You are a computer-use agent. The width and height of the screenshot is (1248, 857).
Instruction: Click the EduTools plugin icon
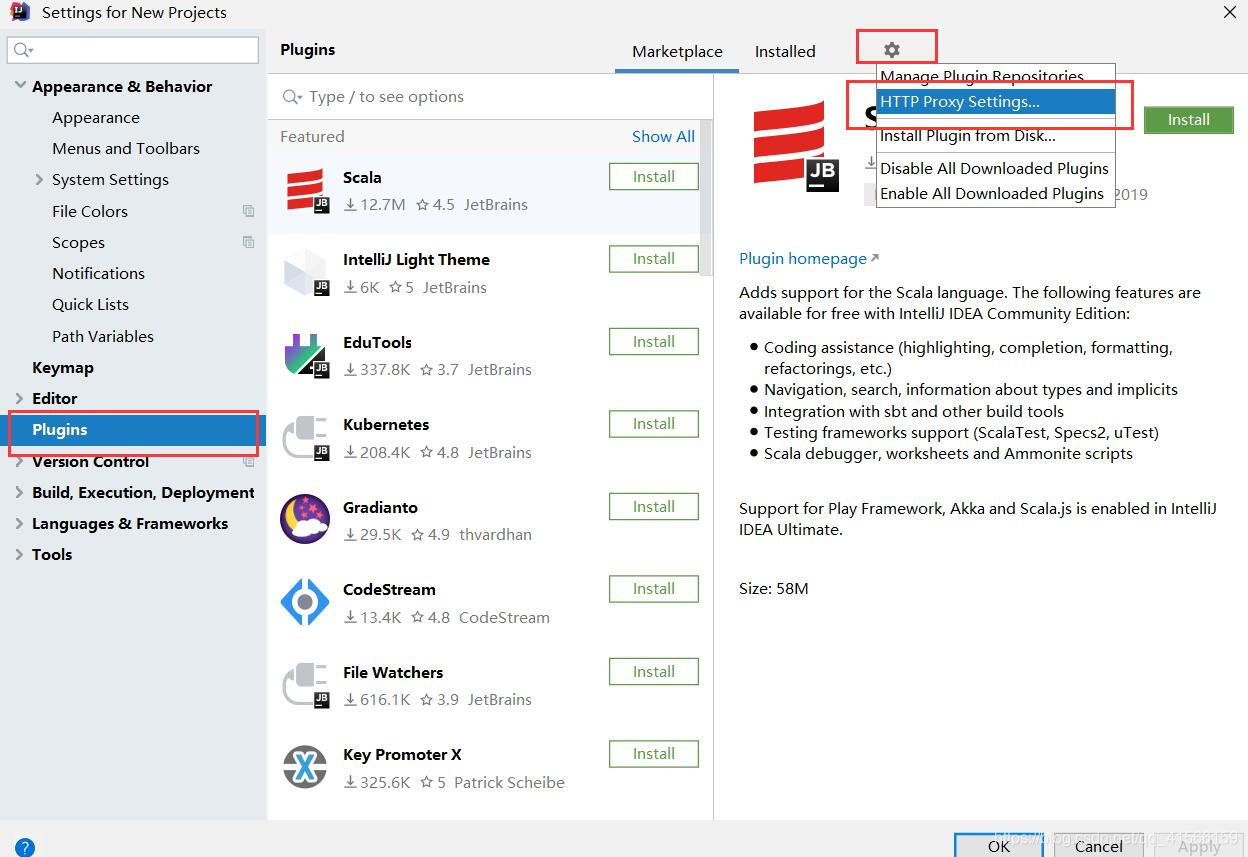[x=306, y=355]
